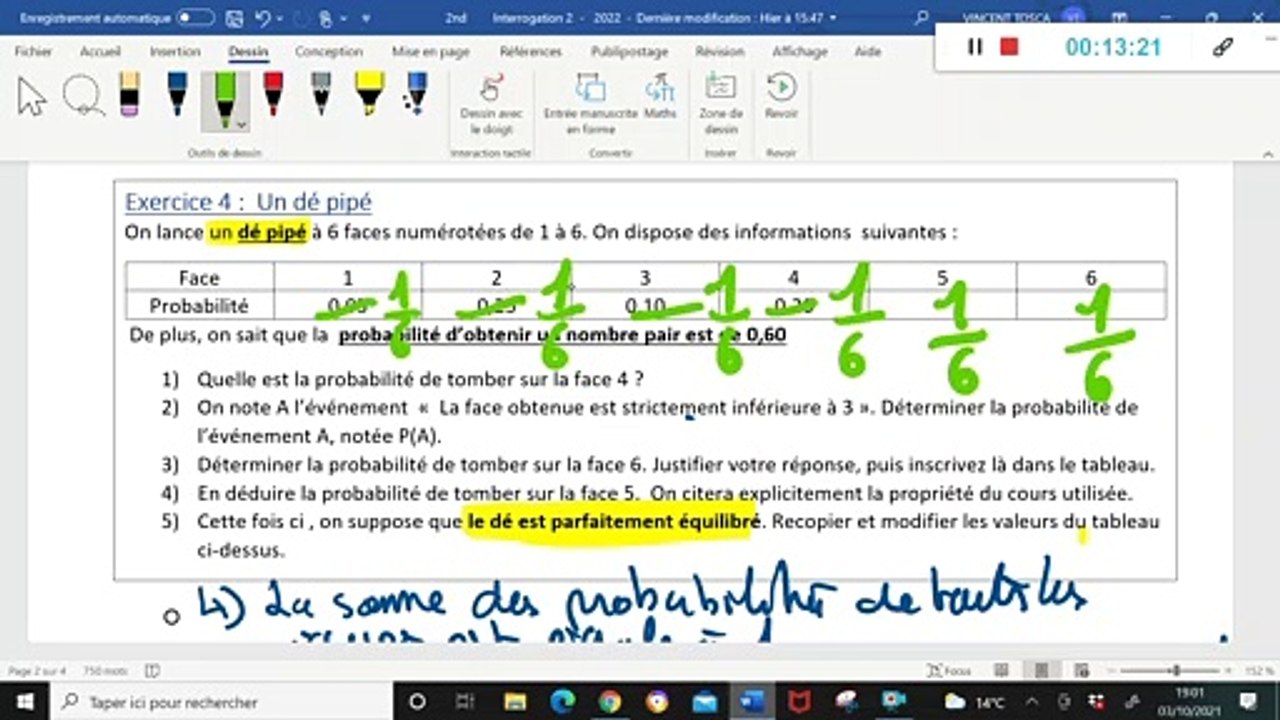Pick the green pen
1280x720 pixels.
tap(225, 98)
